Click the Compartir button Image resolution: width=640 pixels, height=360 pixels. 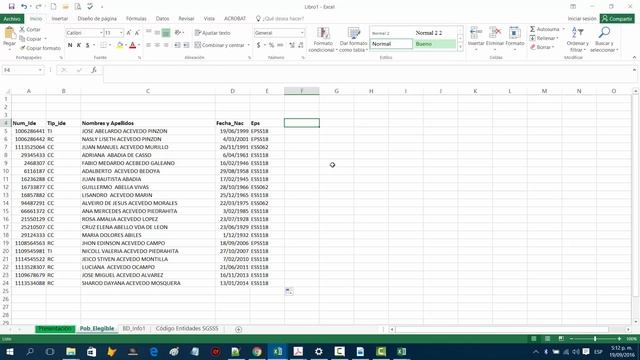pyautogui.click(x=617, y=19)
